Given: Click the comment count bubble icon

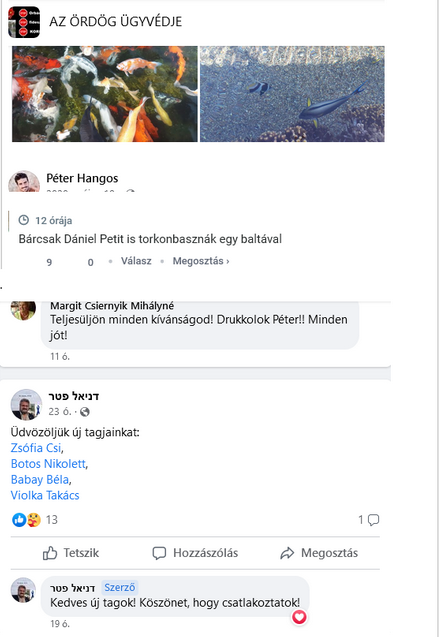Looking at the screenshot, I should [x=373, y=520].
